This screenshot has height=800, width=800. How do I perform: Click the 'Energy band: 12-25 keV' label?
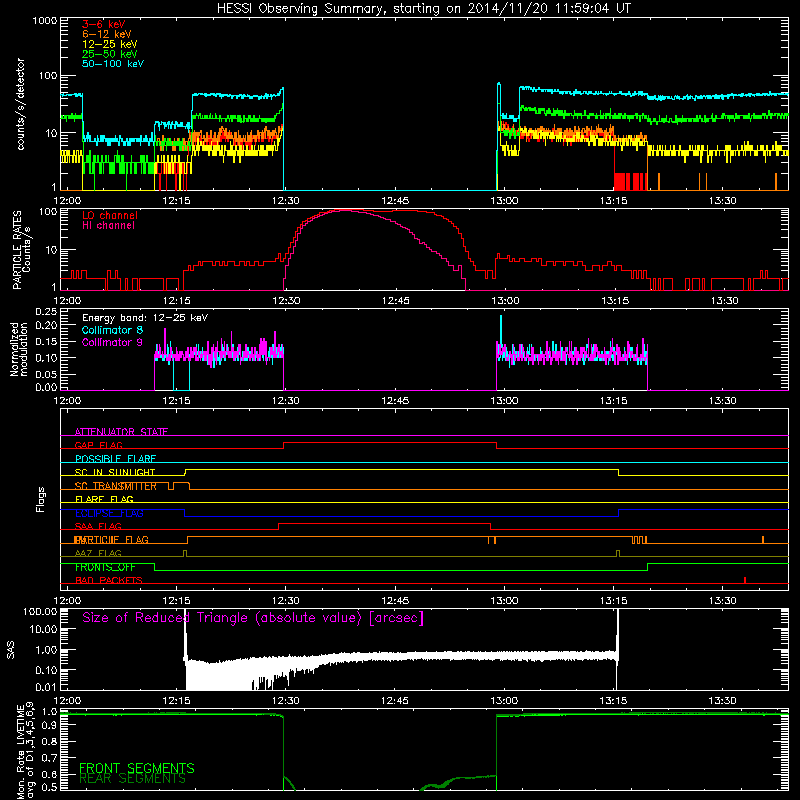click(x=145, y=318)
